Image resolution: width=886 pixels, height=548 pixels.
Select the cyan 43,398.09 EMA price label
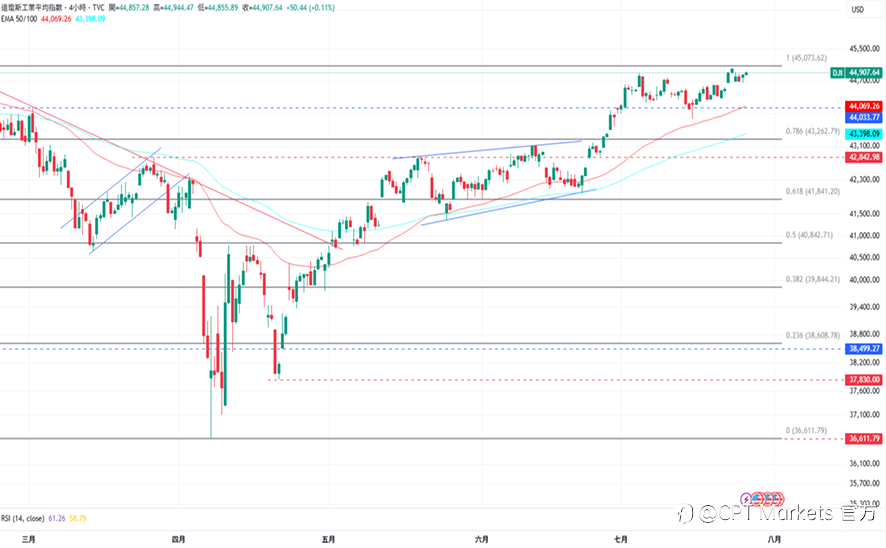[863, 134]
